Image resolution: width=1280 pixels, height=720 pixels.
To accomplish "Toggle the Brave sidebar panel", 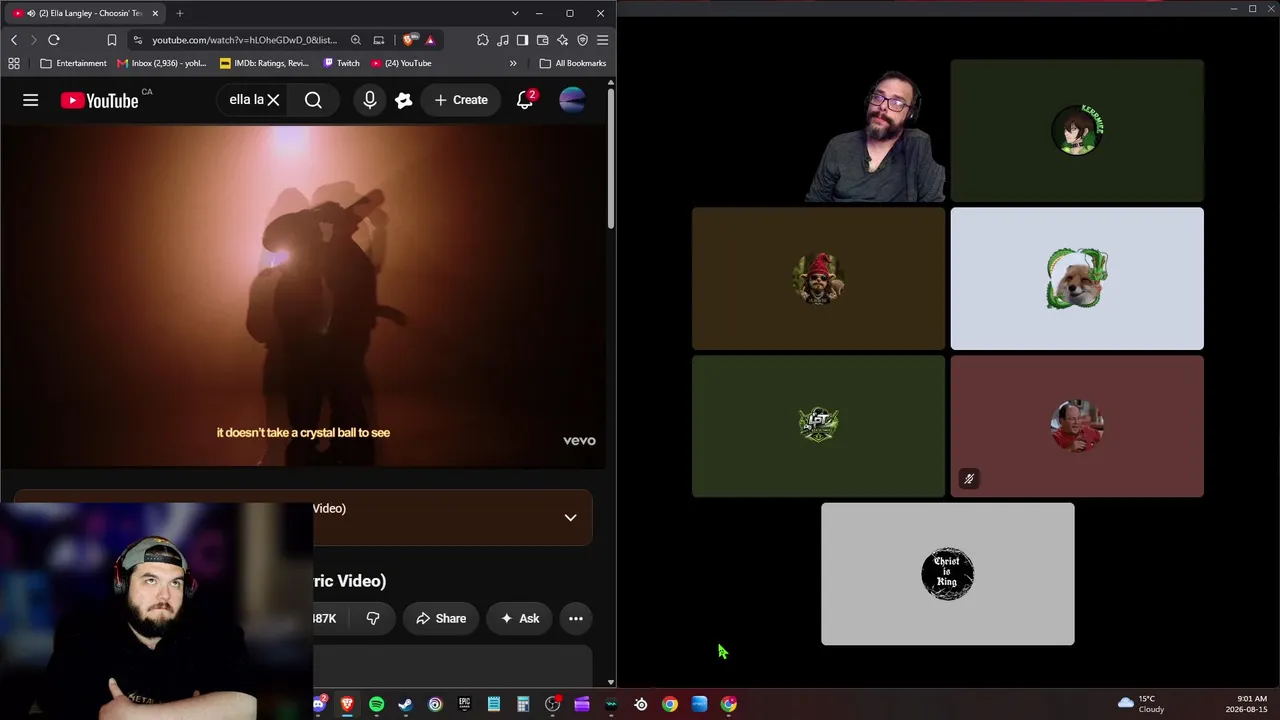I will pos(522,40).
